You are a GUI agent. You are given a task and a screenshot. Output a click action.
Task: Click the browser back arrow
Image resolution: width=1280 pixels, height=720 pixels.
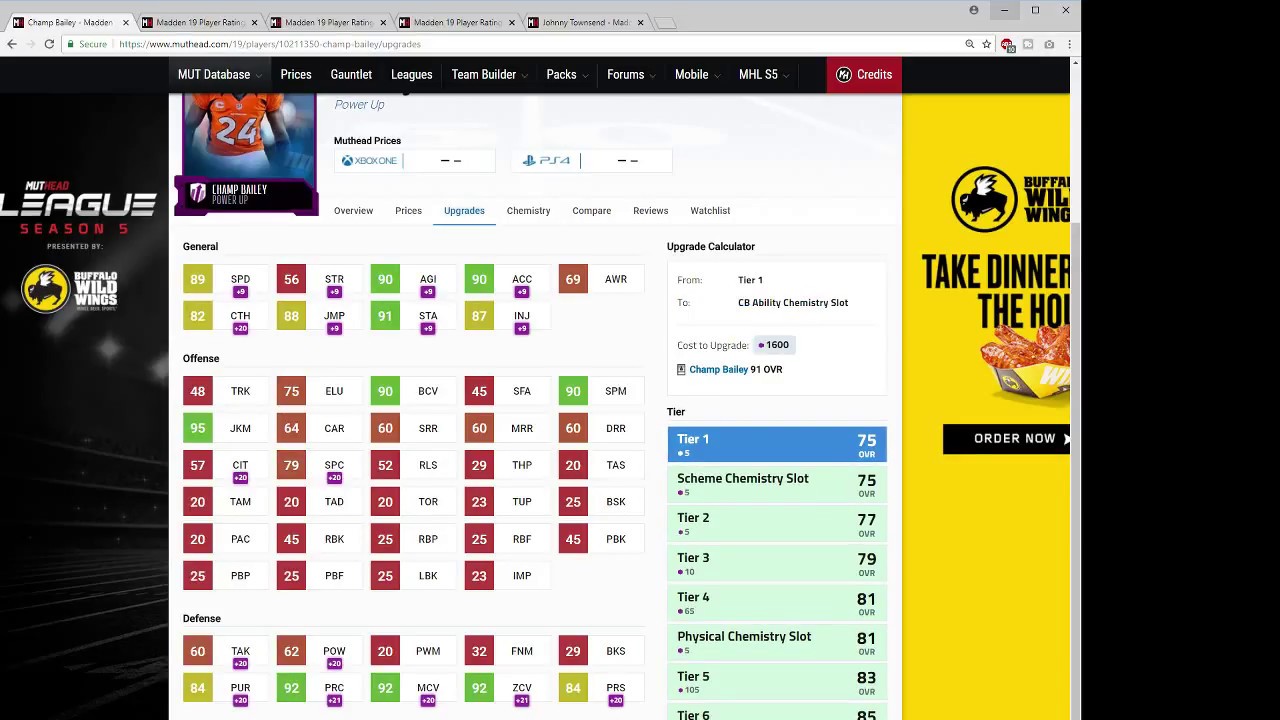pos(12,44)
